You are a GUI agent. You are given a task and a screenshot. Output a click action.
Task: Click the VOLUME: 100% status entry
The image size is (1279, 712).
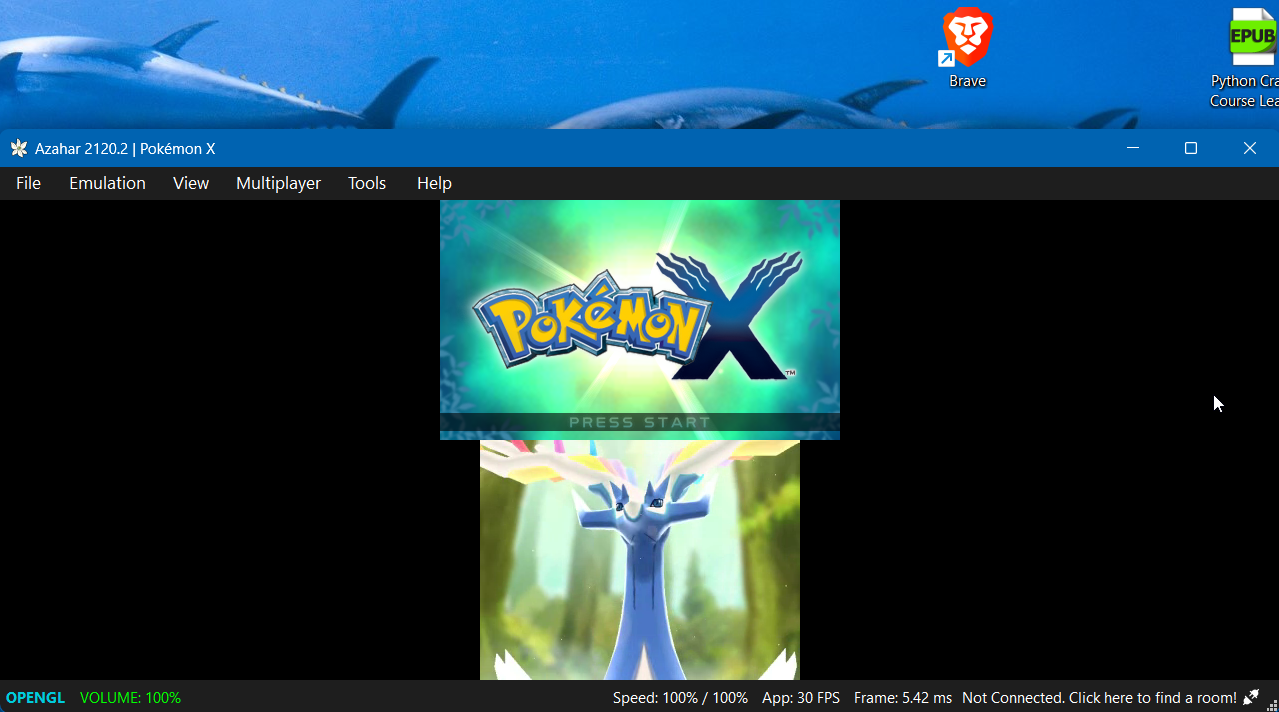point(130,698)
